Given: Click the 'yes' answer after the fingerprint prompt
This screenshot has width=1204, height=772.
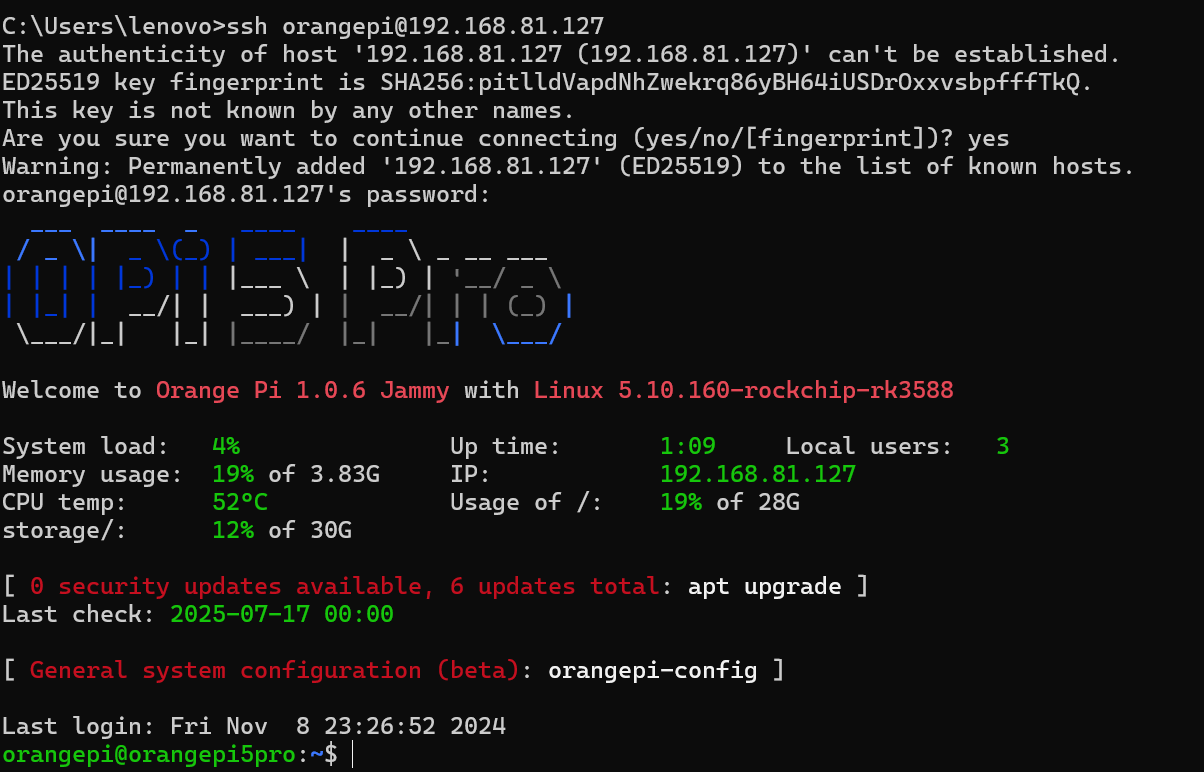Looking at the screenshot, I should click(x=989, y=137).
